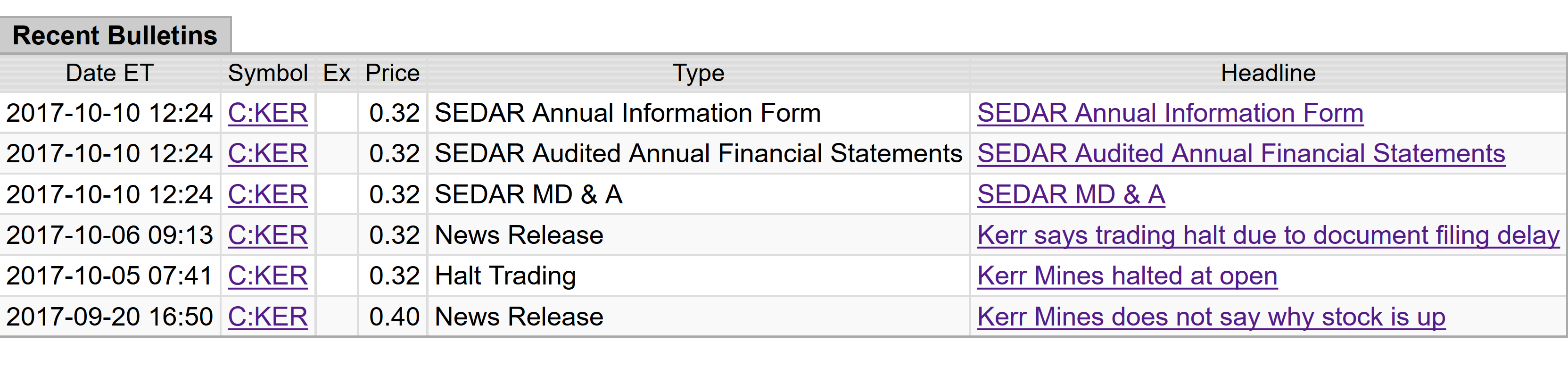The height and width of the screenshot is (376, 1568).
Task: Open 'Kerr Mines does not say why' headline
Action: [x=1211, y=316]
